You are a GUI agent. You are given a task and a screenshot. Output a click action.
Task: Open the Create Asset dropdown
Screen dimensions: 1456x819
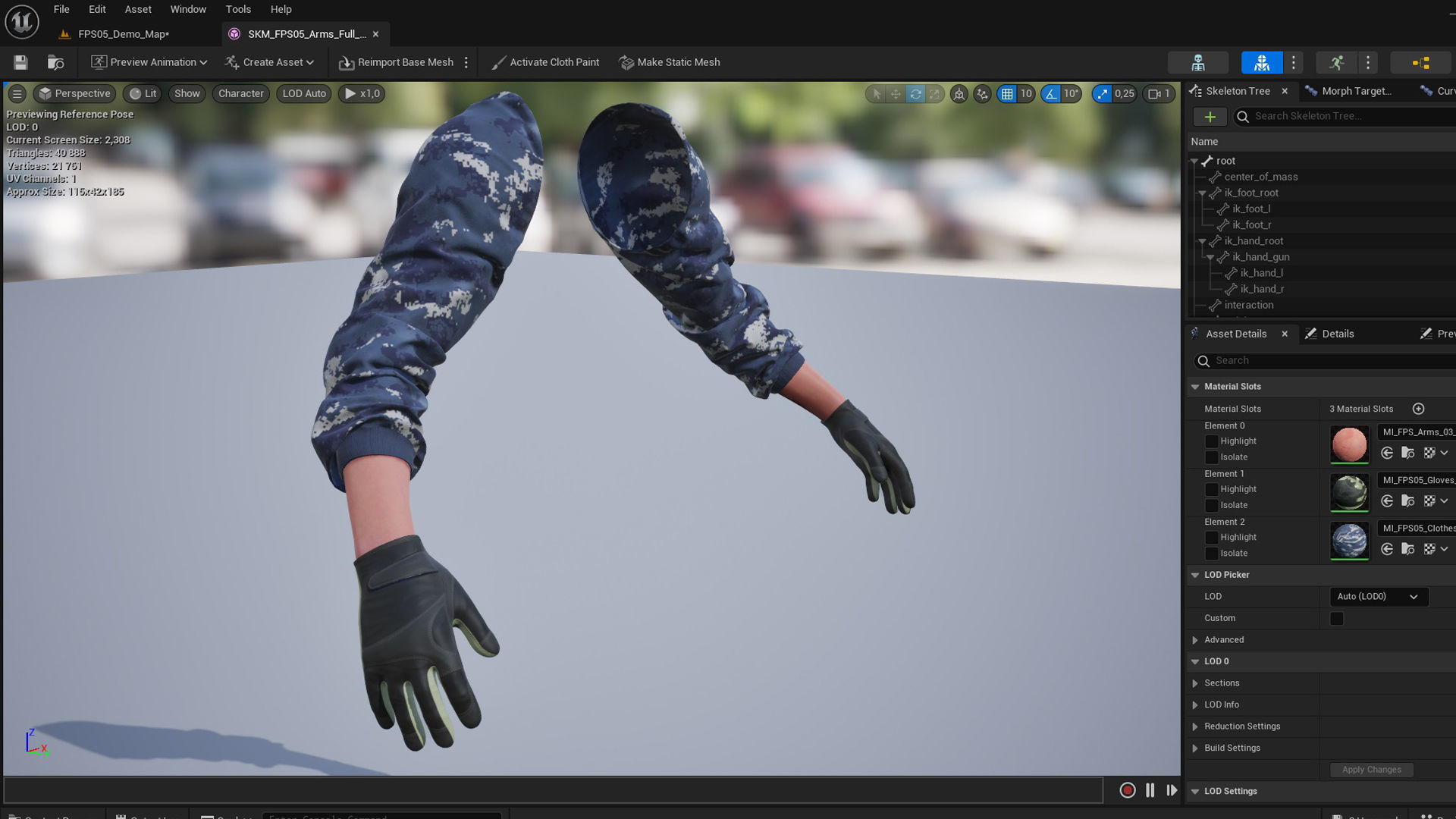(269, 62)
